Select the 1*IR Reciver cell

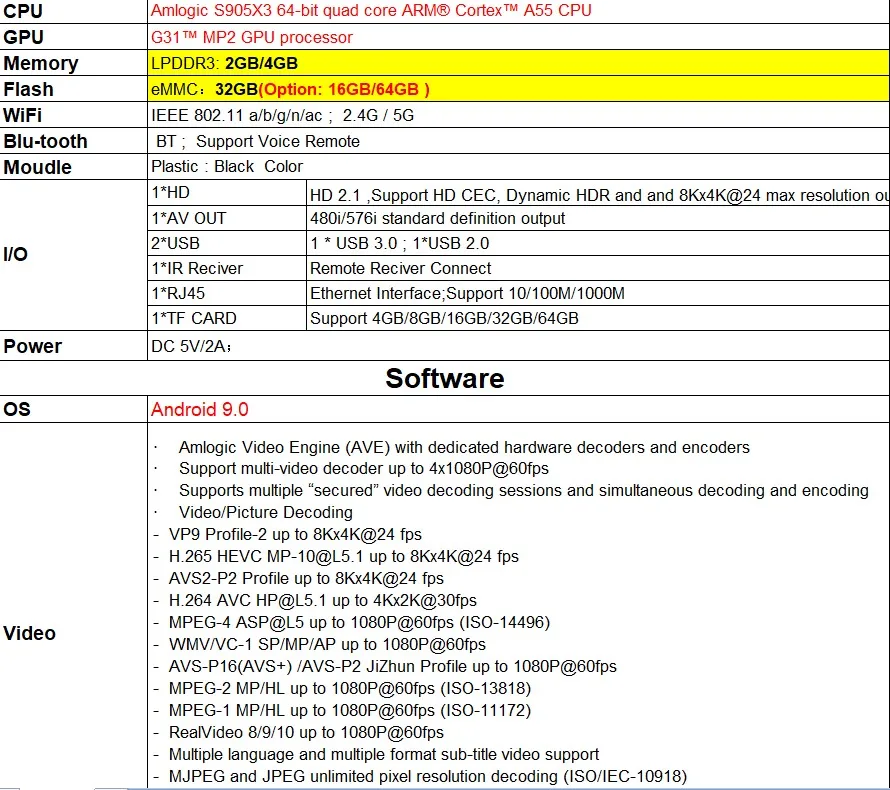[226, 268]
